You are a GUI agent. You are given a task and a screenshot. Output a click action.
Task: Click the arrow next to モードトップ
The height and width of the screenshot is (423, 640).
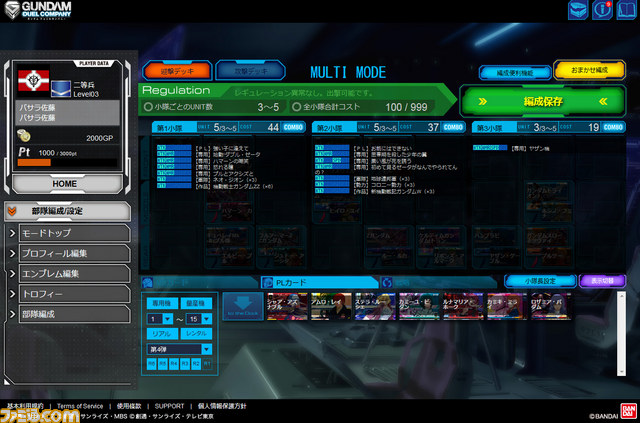pos(12,233)
